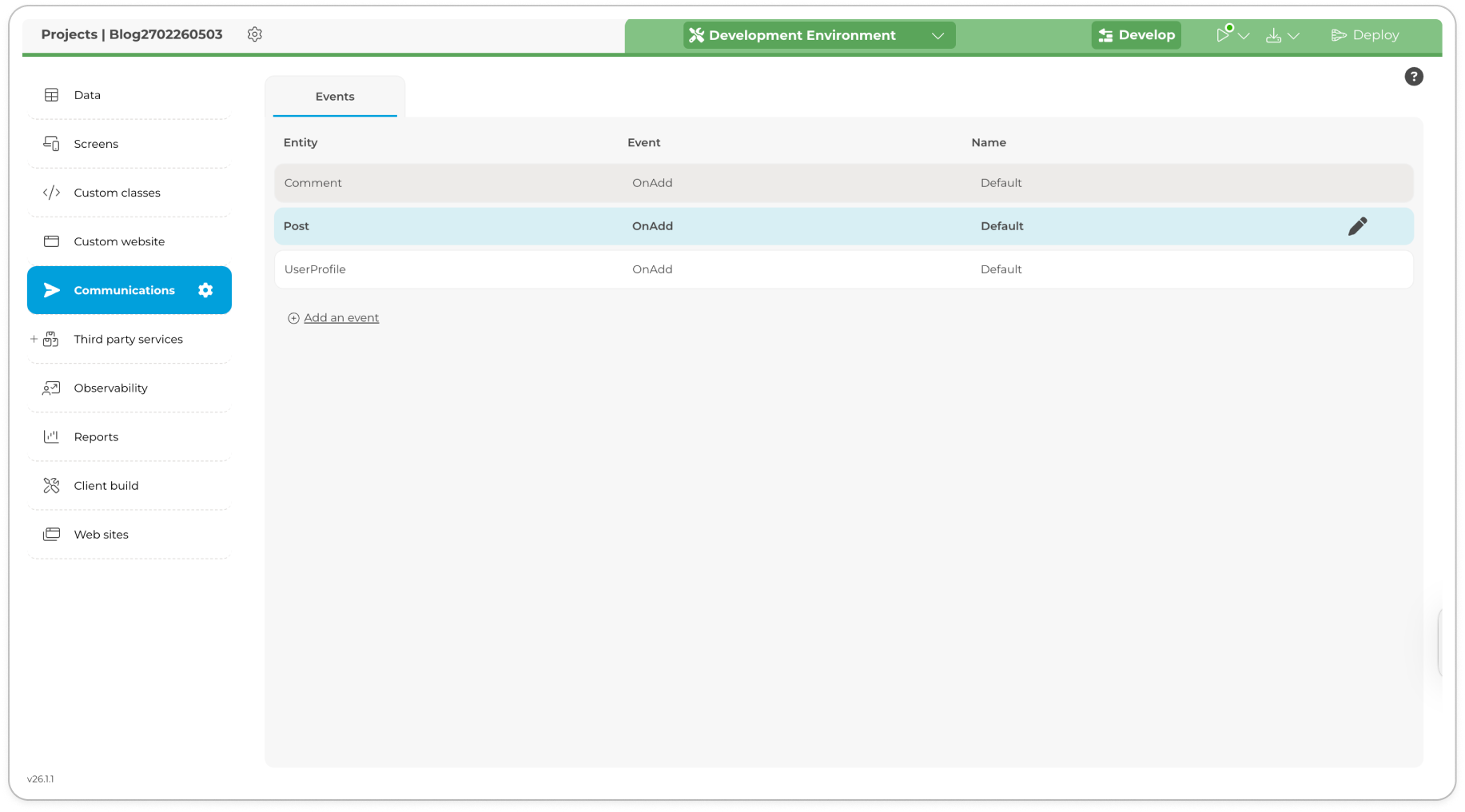Open project settings gear icon
Image resolution: width=1465 pixels, height=812 pixels.
[254, 34]
